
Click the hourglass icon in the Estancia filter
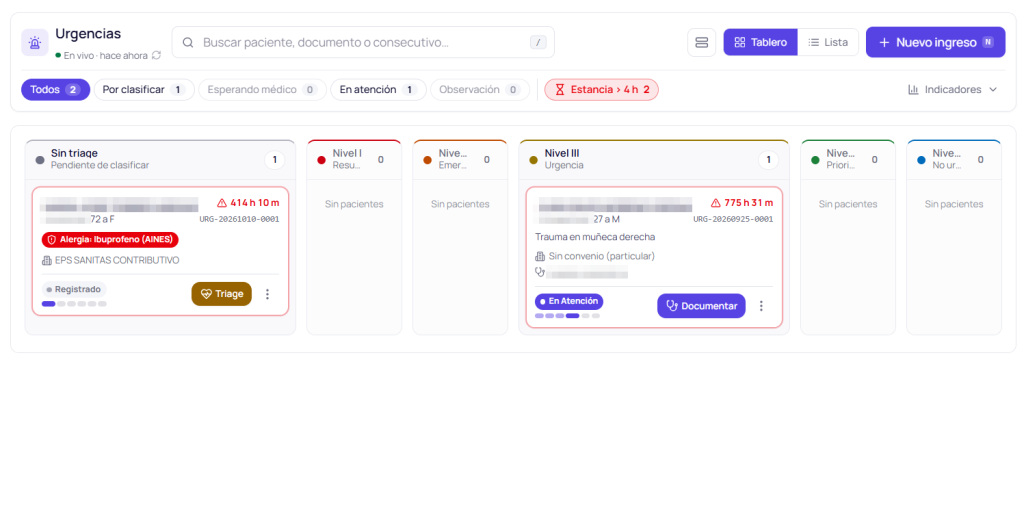(x=560, y=89)
